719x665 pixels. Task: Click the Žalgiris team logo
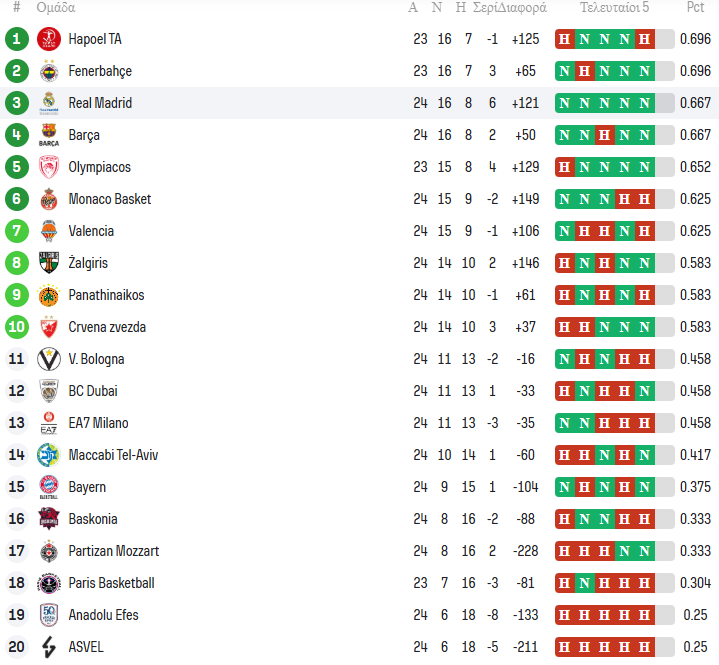click(x=48, y=263)
